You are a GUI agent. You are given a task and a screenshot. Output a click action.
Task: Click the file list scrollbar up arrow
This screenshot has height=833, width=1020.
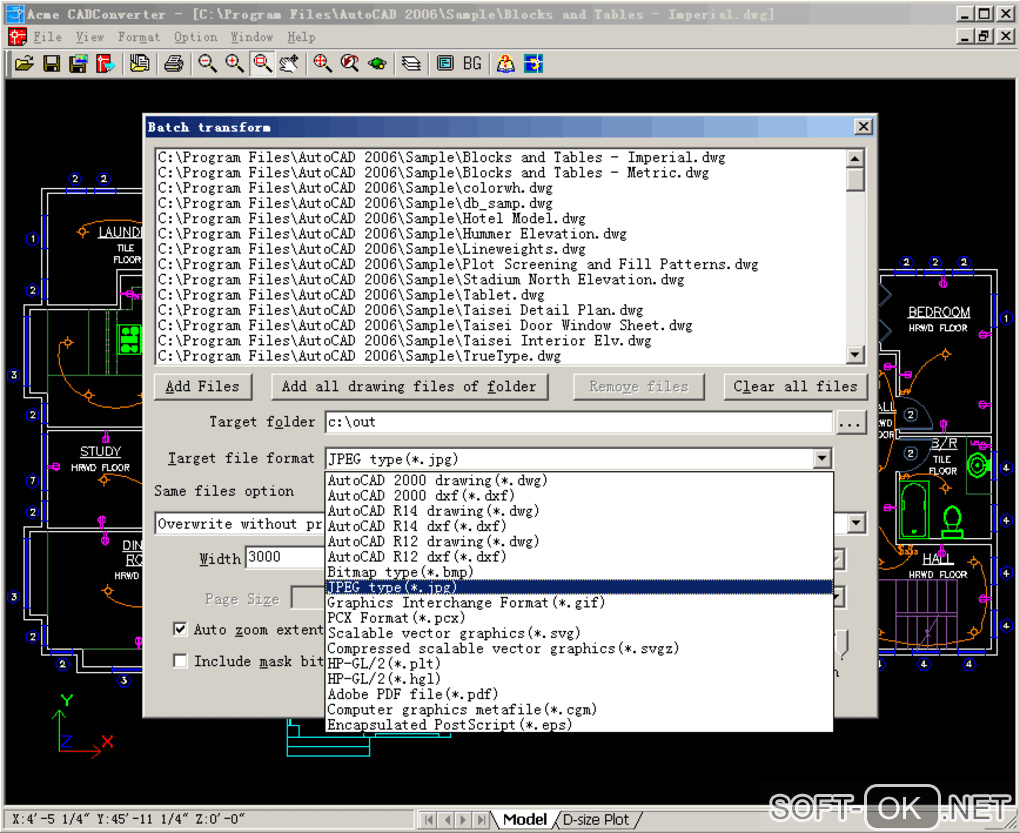(x=855, y=158)
